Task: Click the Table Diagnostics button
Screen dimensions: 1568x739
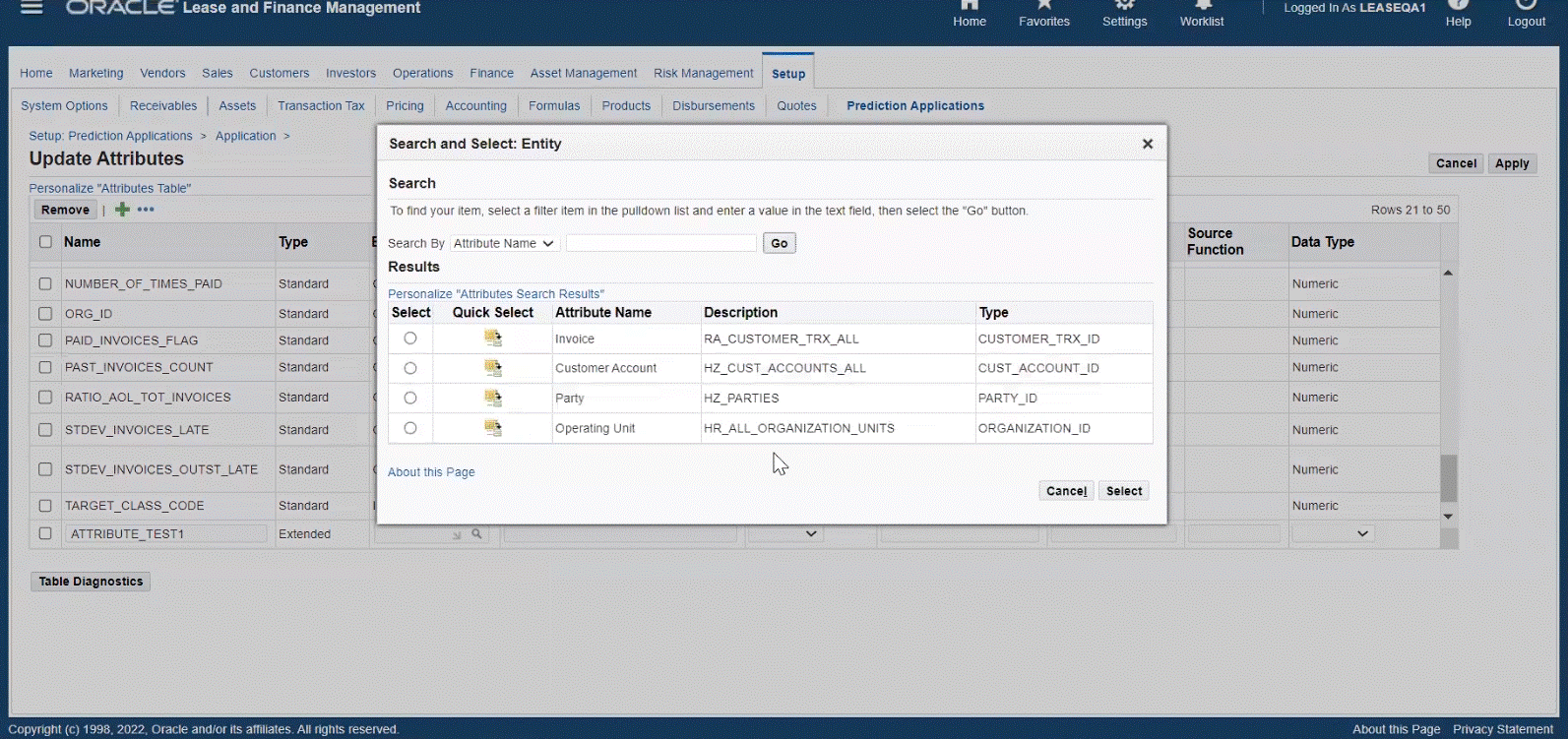Action: point(92,582)
